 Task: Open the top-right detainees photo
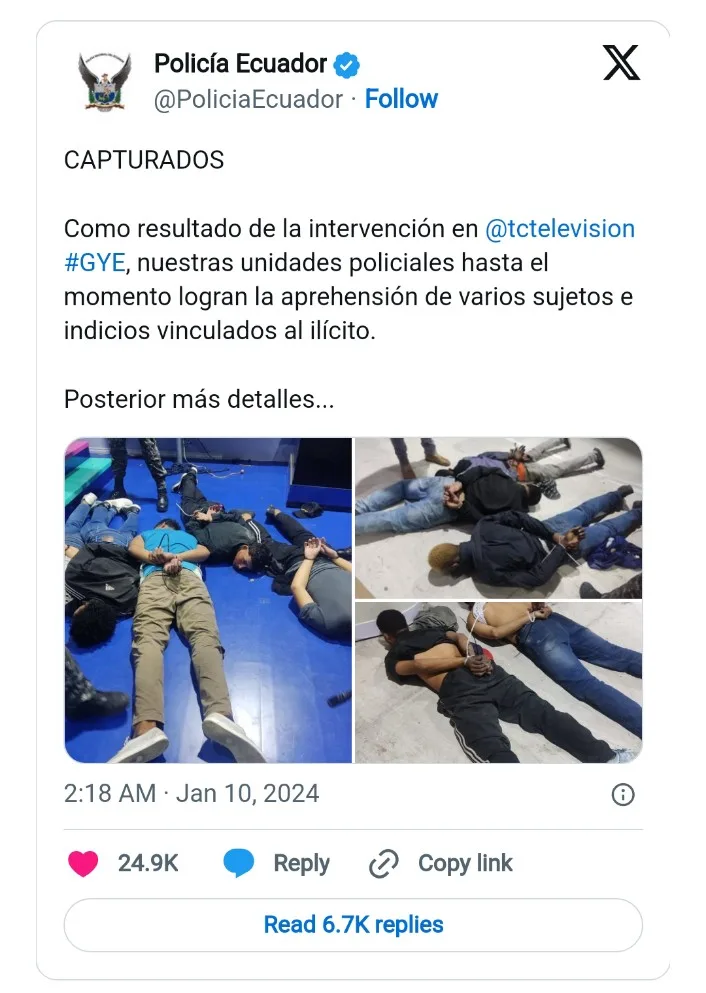click(x=498, y=518)
